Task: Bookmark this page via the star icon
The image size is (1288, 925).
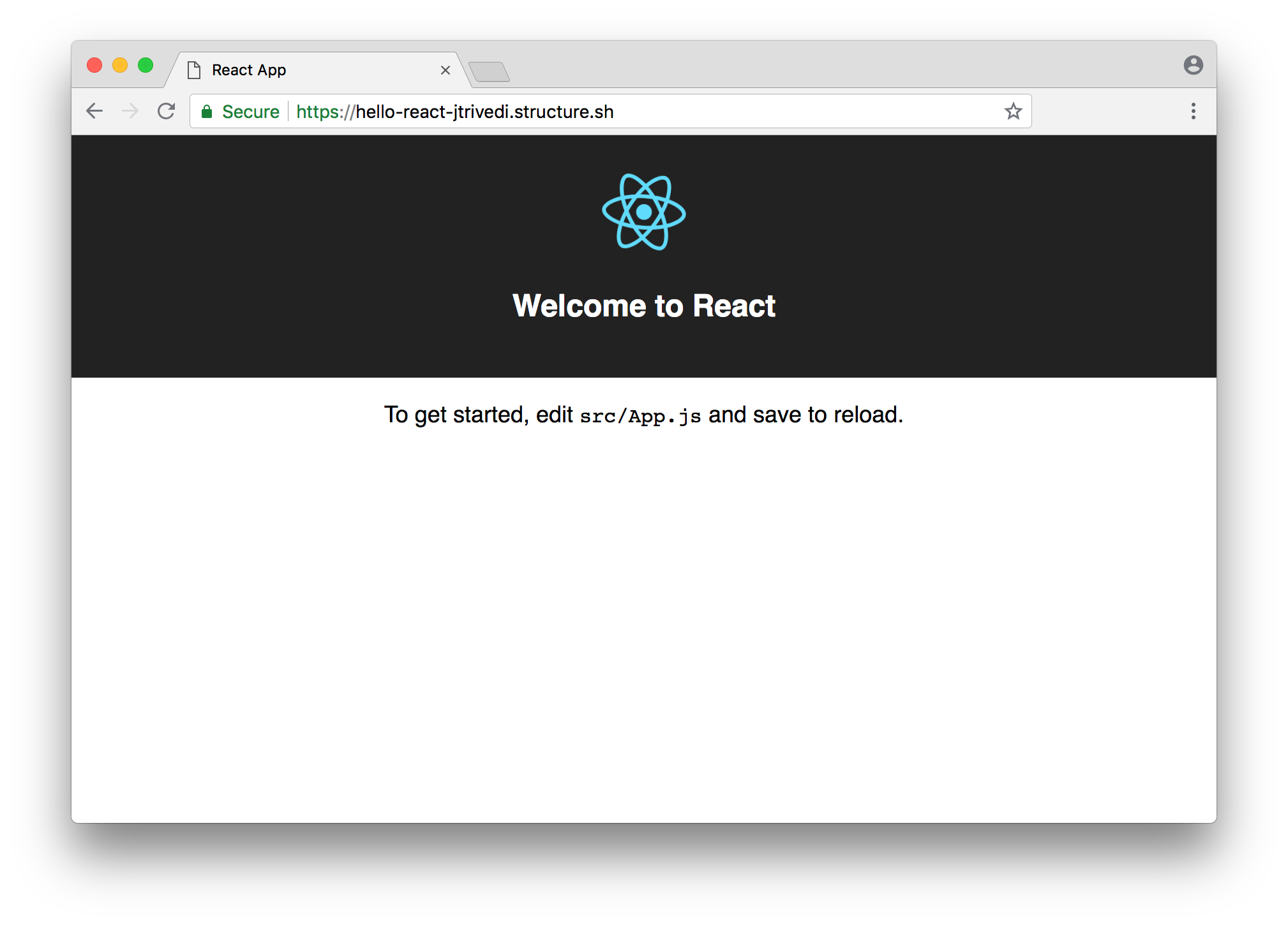Action: (x=1012, y=111)
